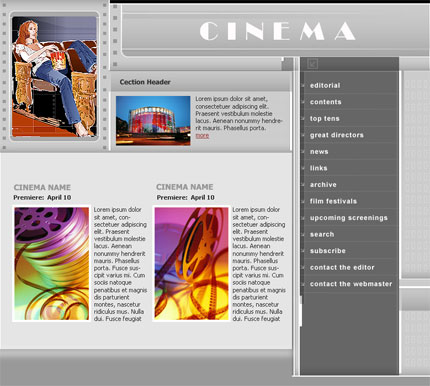This screenshot has width=430, height=386.
Task: Click the news menu entry
Action: point(319,152)
